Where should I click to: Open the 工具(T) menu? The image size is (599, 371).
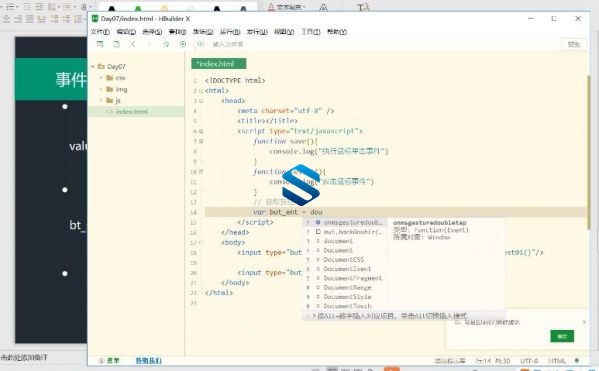[311, 32]
